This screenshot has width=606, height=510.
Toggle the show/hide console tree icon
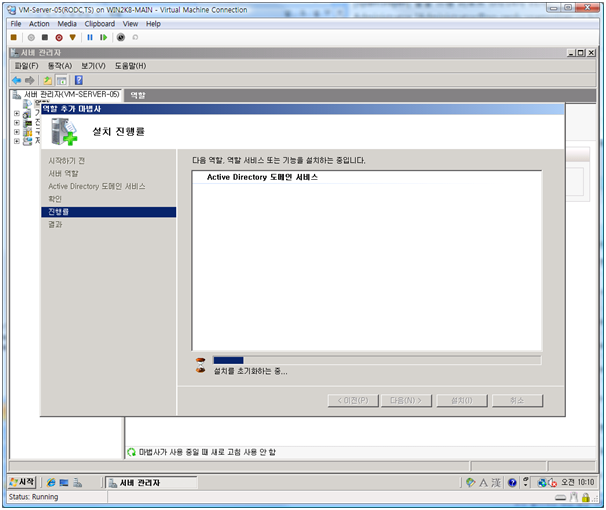pos(61,80)
